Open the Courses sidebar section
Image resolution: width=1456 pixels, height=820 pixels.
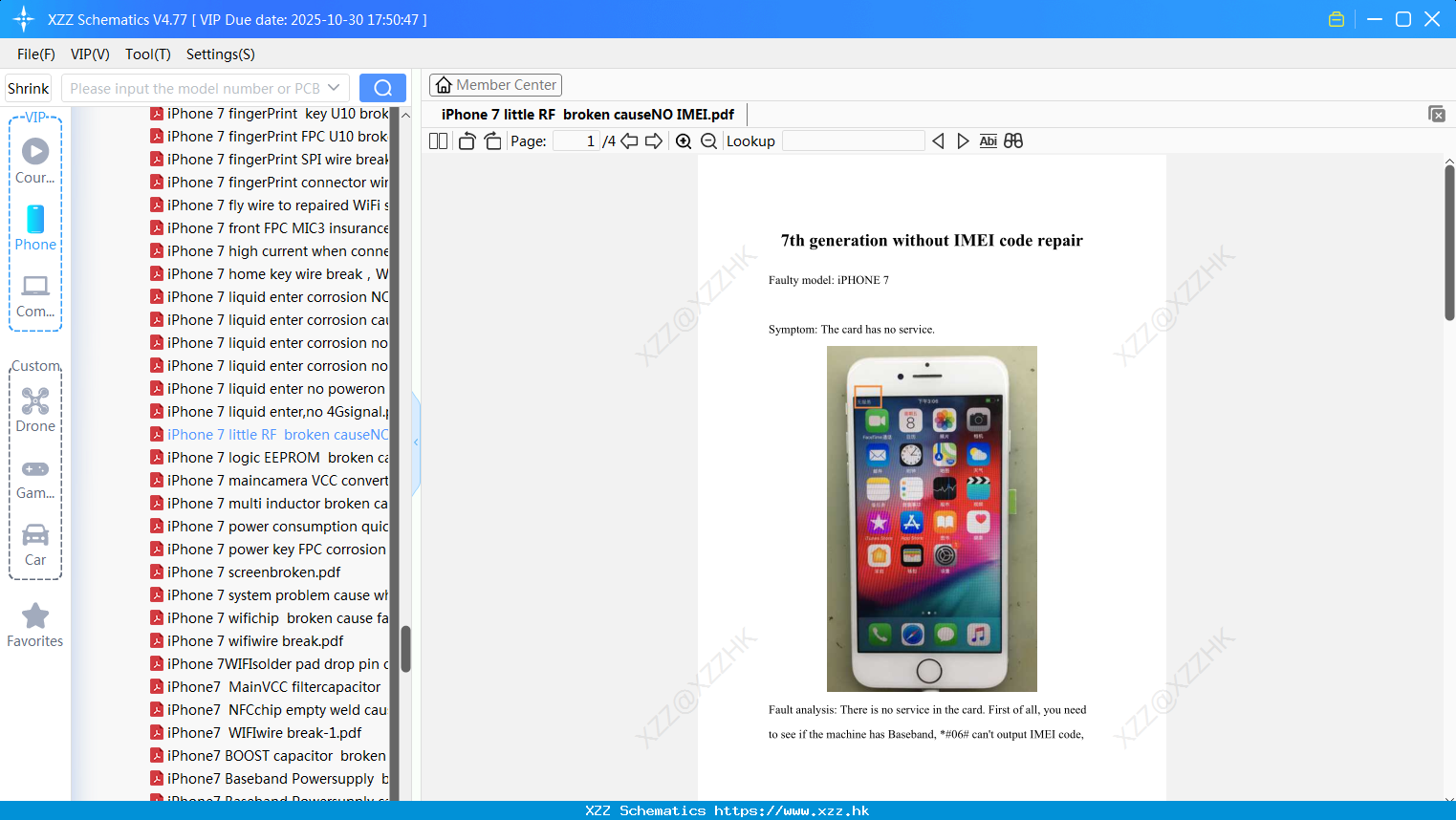[x=35, y=162]
